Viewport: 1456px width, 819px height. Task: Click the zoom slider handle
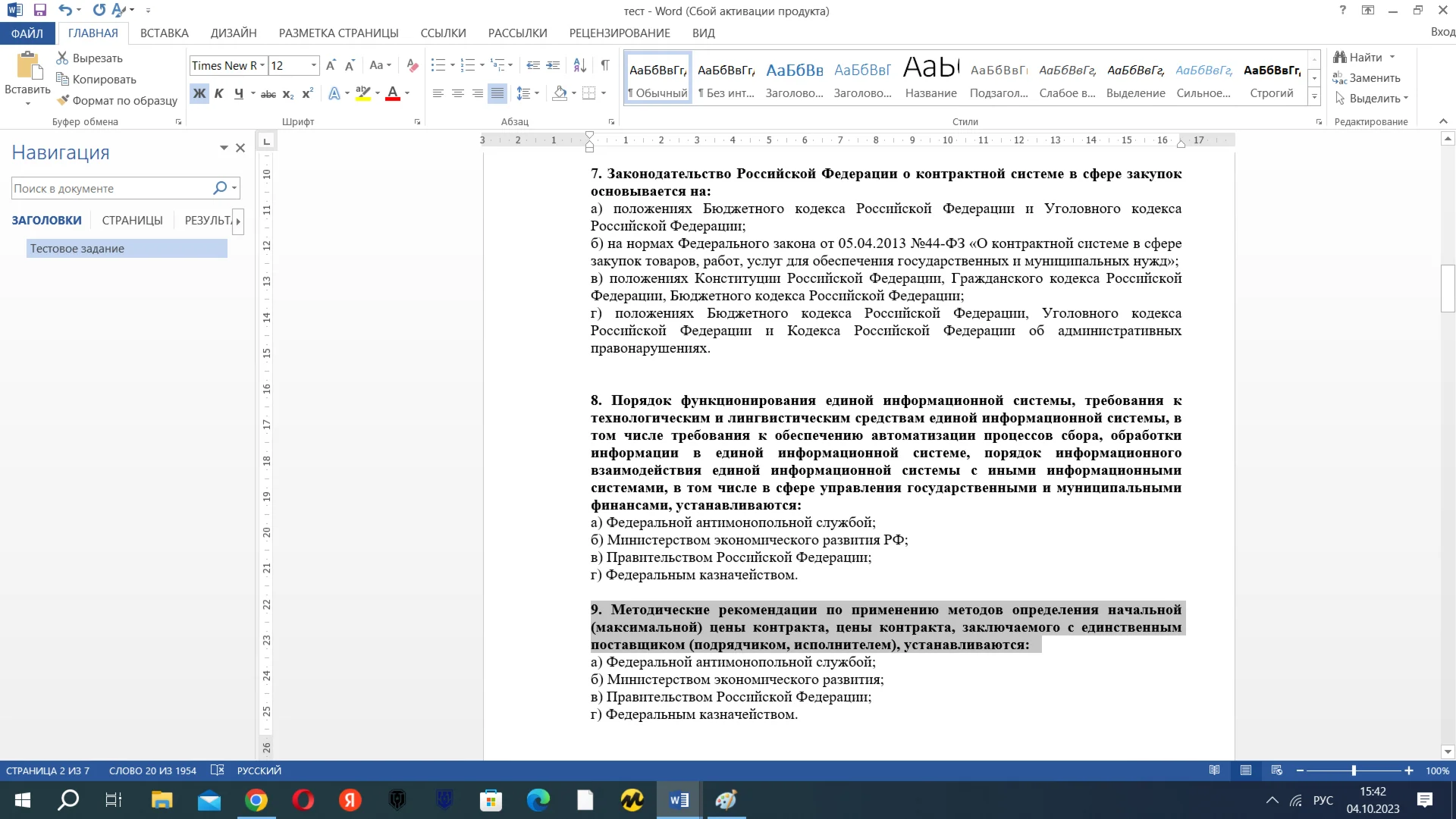click(x=1354, y=770)
